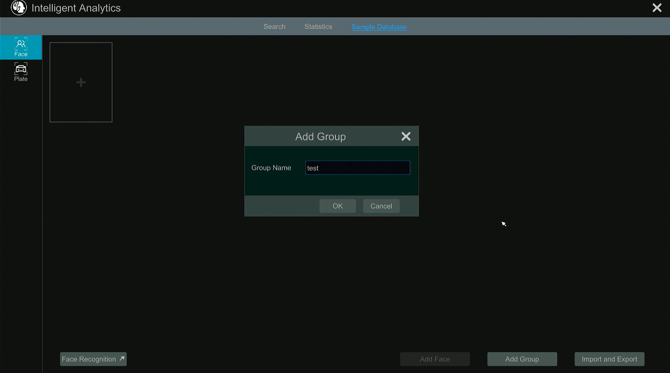Select the Face sidebar icon
This screenshot has width=670, height=373.
pyautogui.click(x=21, y=47)
